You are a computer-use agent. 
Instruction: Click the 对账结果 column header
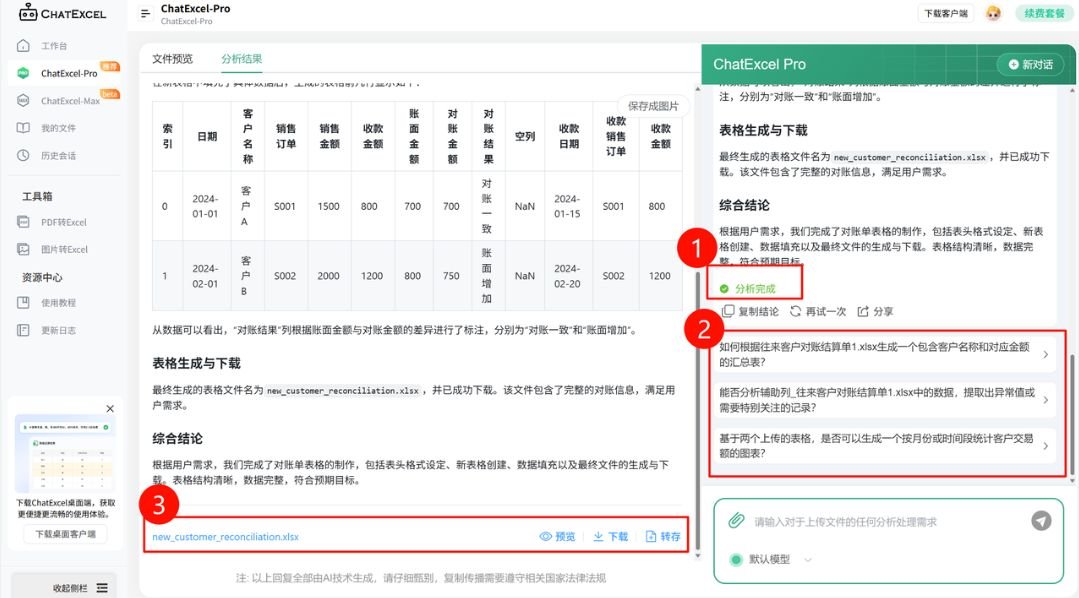click(x=488, y=136)
